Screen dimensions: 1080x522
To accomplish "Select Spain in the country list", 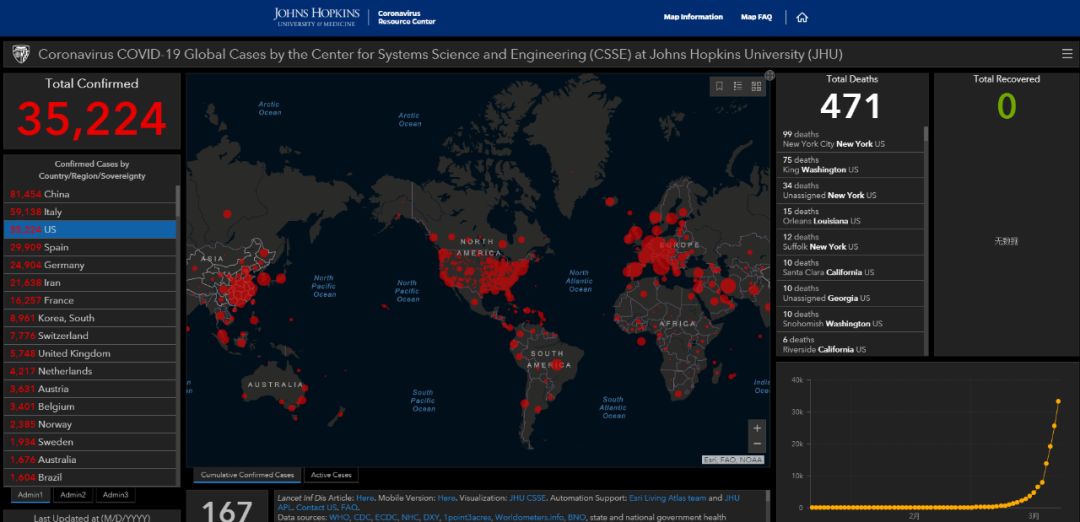I will pyautogui.click(x=90, y=247).
